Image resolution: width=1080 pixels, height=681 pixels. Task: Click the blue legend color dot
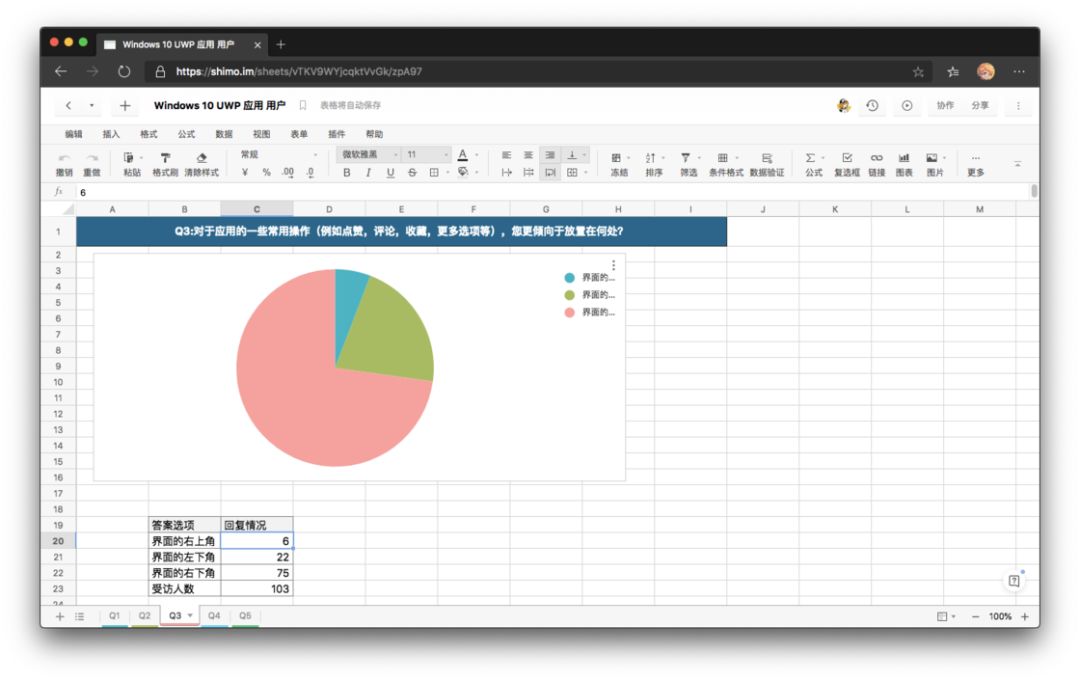click(569, 277)
